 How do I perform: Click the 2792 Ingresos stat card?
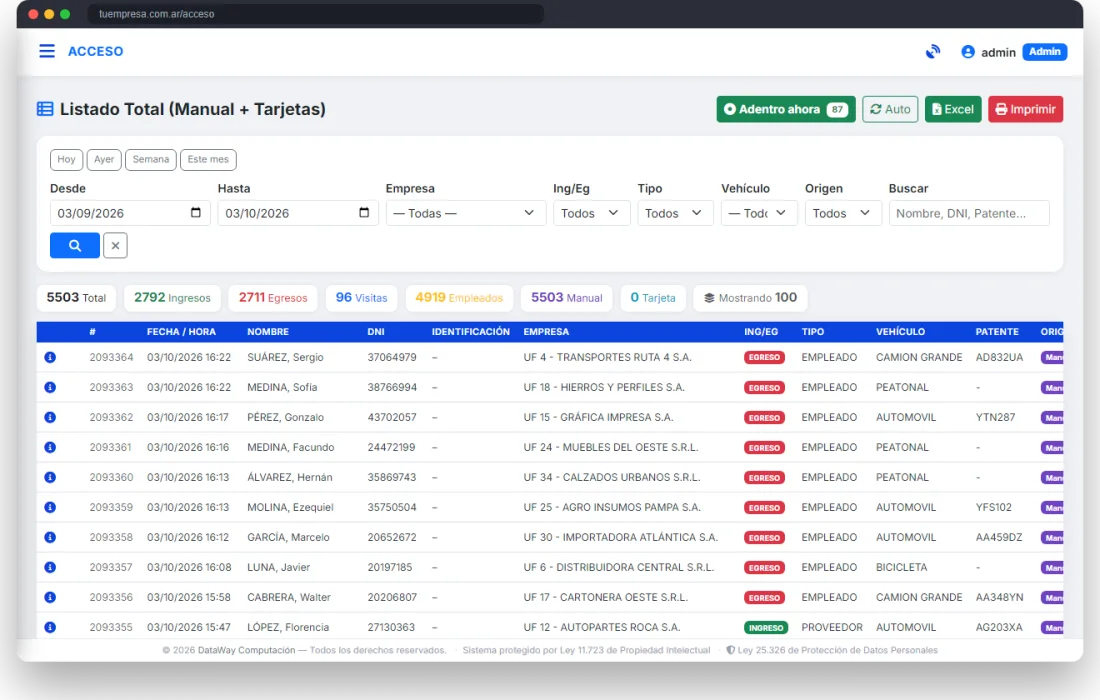172,297
